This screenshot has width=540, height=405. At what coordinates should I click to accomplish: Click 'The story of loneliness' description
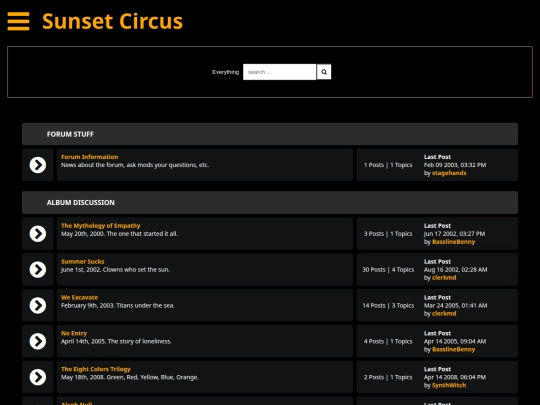point(140,341)
